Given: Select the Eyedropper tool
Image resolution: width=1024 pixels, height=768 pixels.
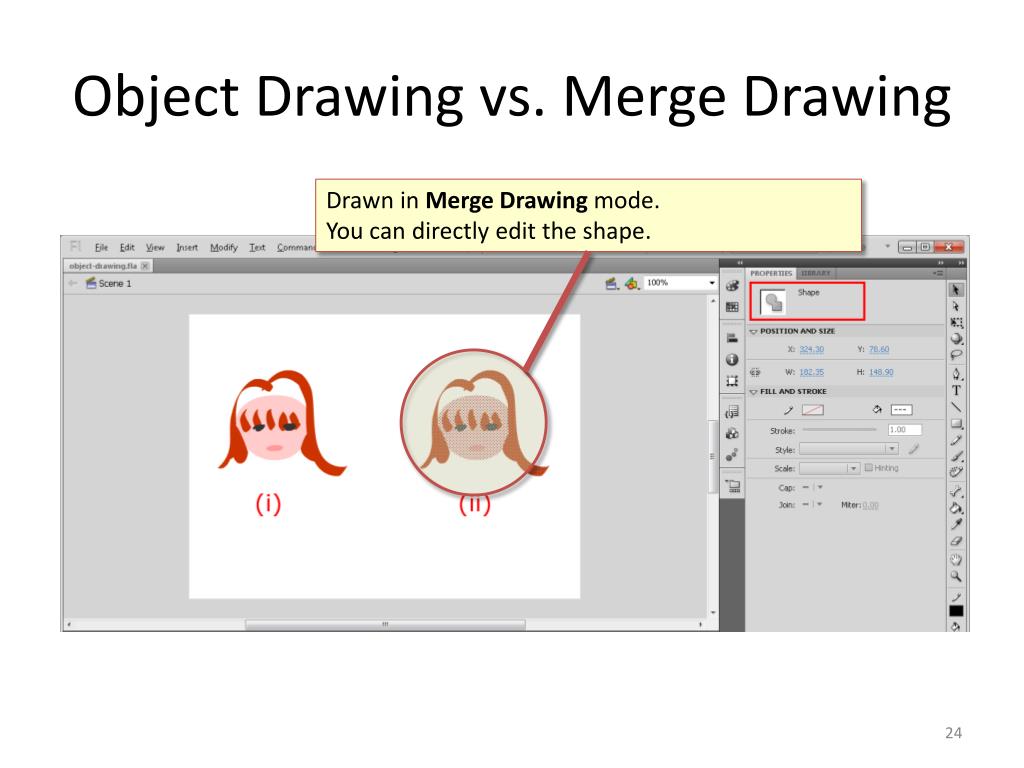Looking at the screenshot, I should [x=956, y=524].
